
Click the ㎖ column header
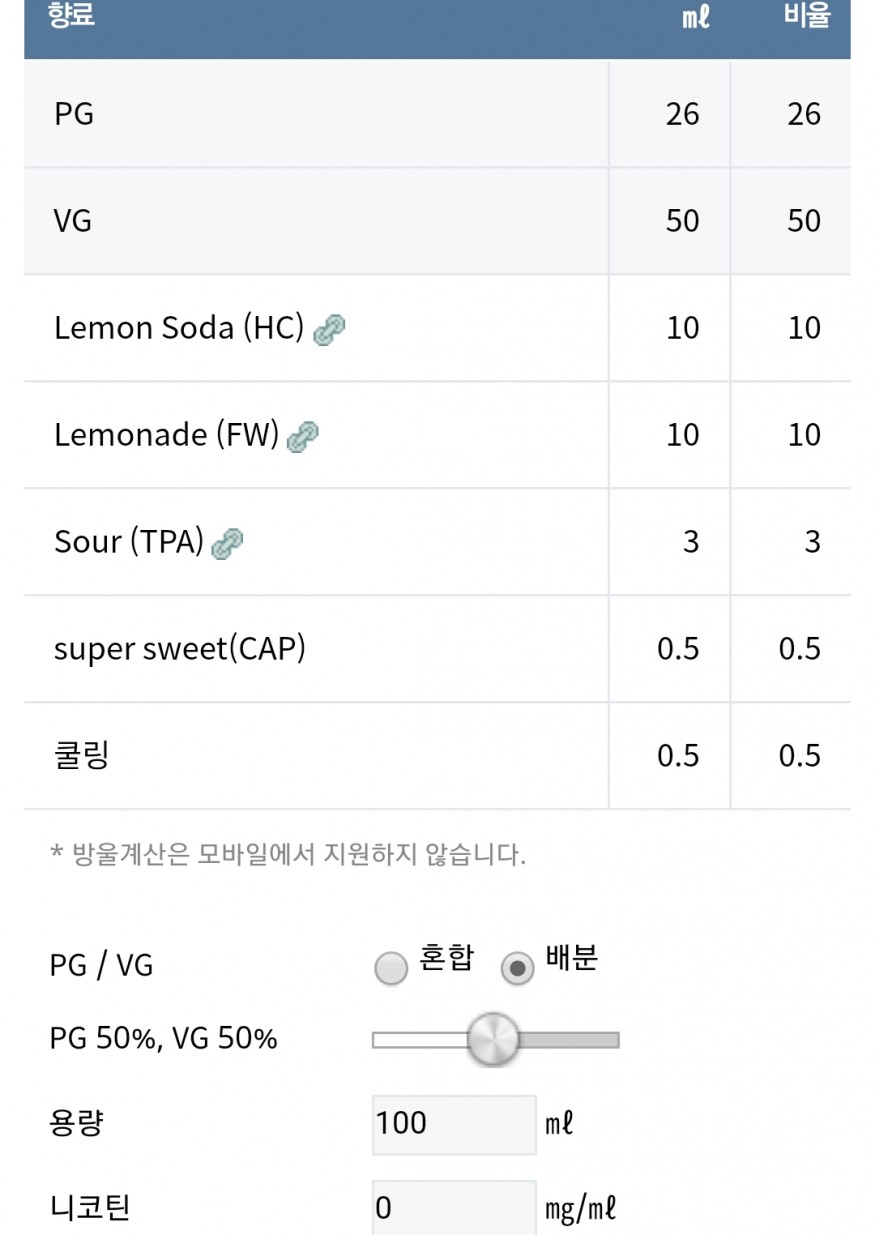(695, 18)
